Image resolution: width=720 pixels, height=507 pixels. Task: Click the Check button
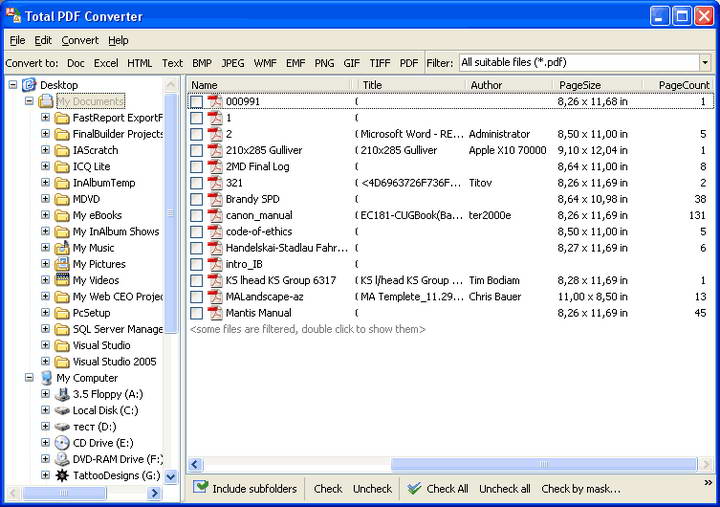328,489
